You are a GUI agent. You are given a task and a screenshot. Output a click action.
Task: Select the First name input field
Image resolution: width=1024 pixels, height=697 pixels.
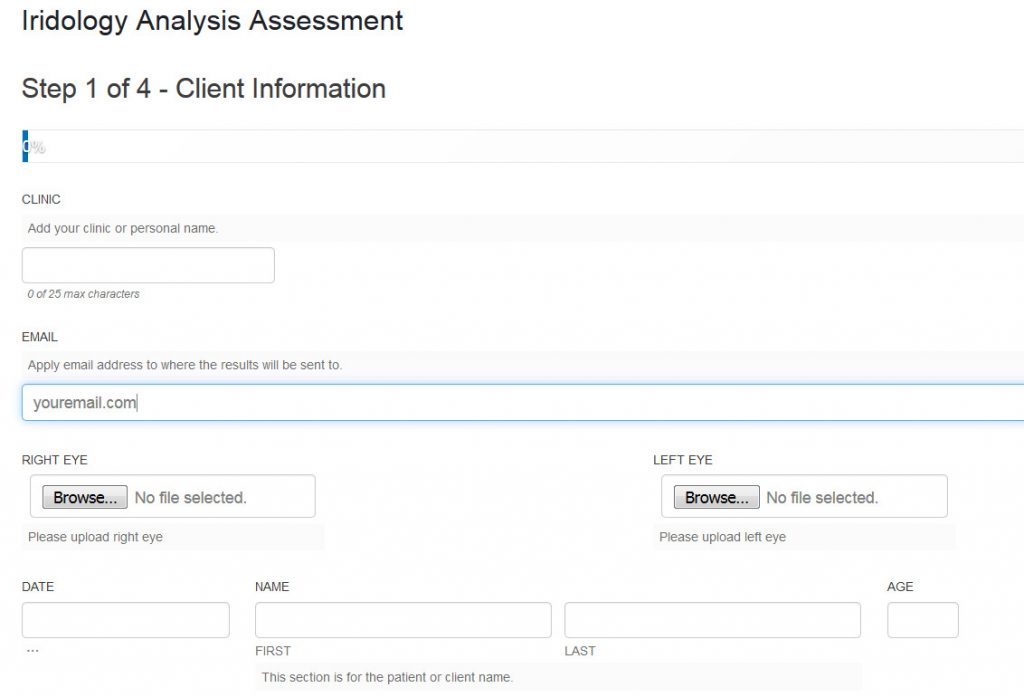[x=403, y=620]
